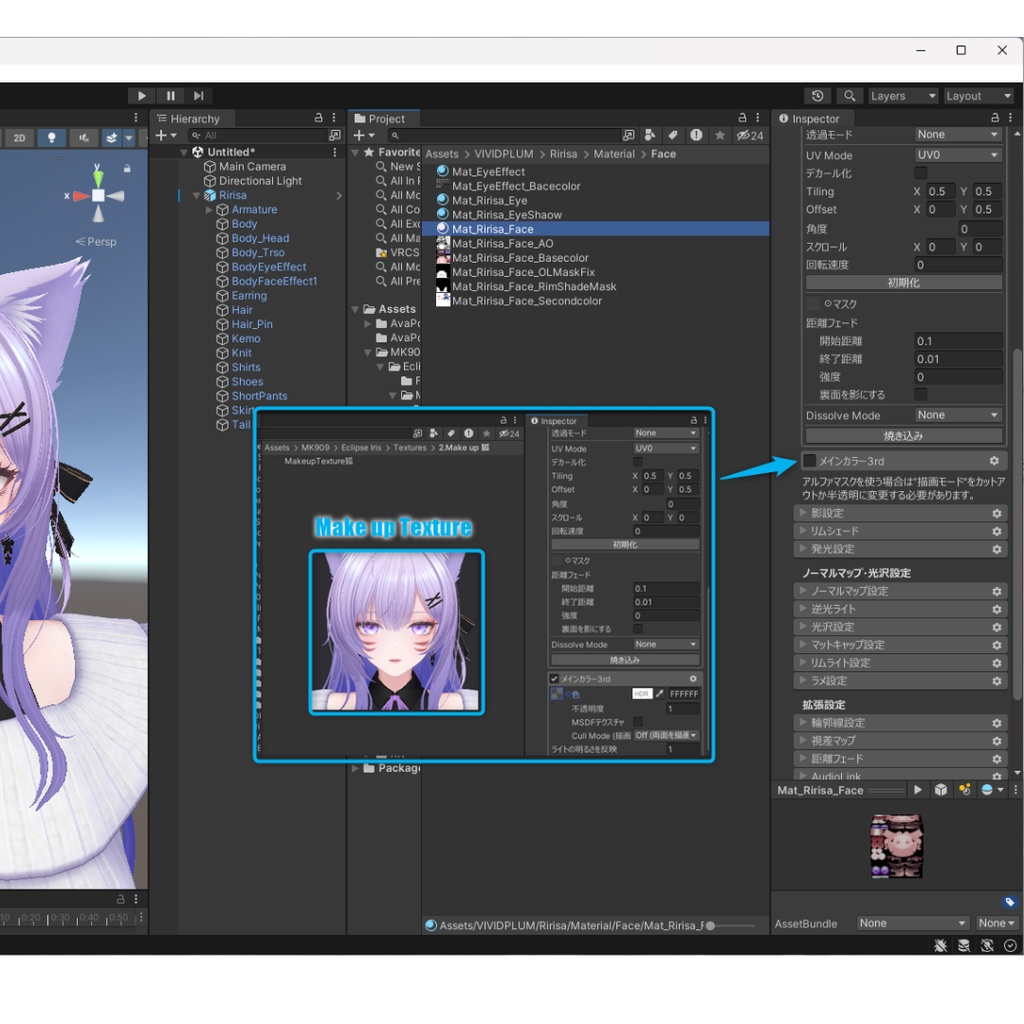Click the 焼き込み bake button
The image size is (1024, 1024).
coord(904,436)
